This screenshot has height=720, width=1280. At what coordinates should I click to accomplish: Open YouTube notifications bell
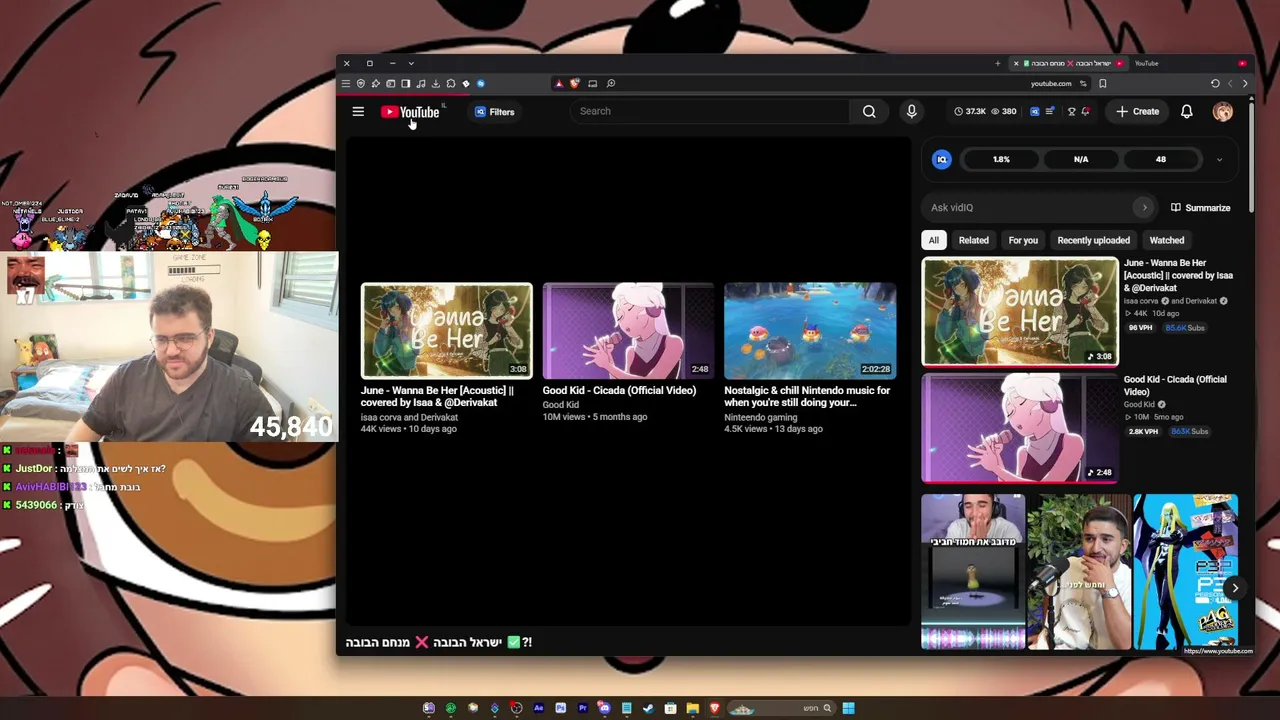click(1186, 112)
